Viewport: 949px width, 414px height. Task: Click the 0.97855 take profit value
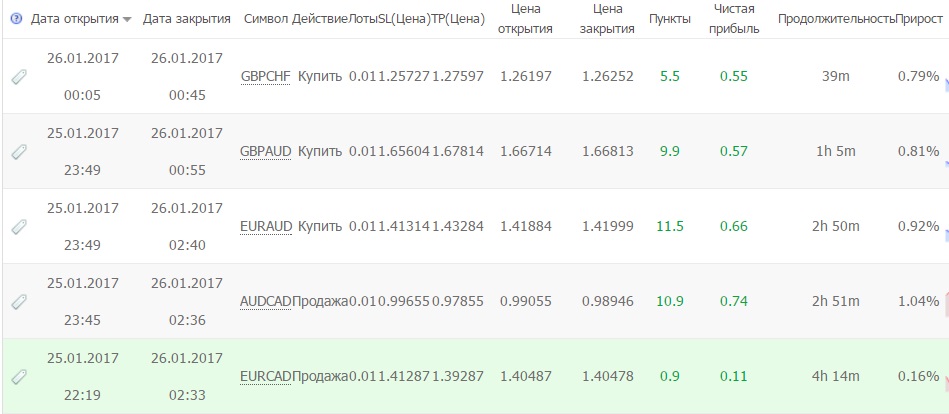click(458, 301)
